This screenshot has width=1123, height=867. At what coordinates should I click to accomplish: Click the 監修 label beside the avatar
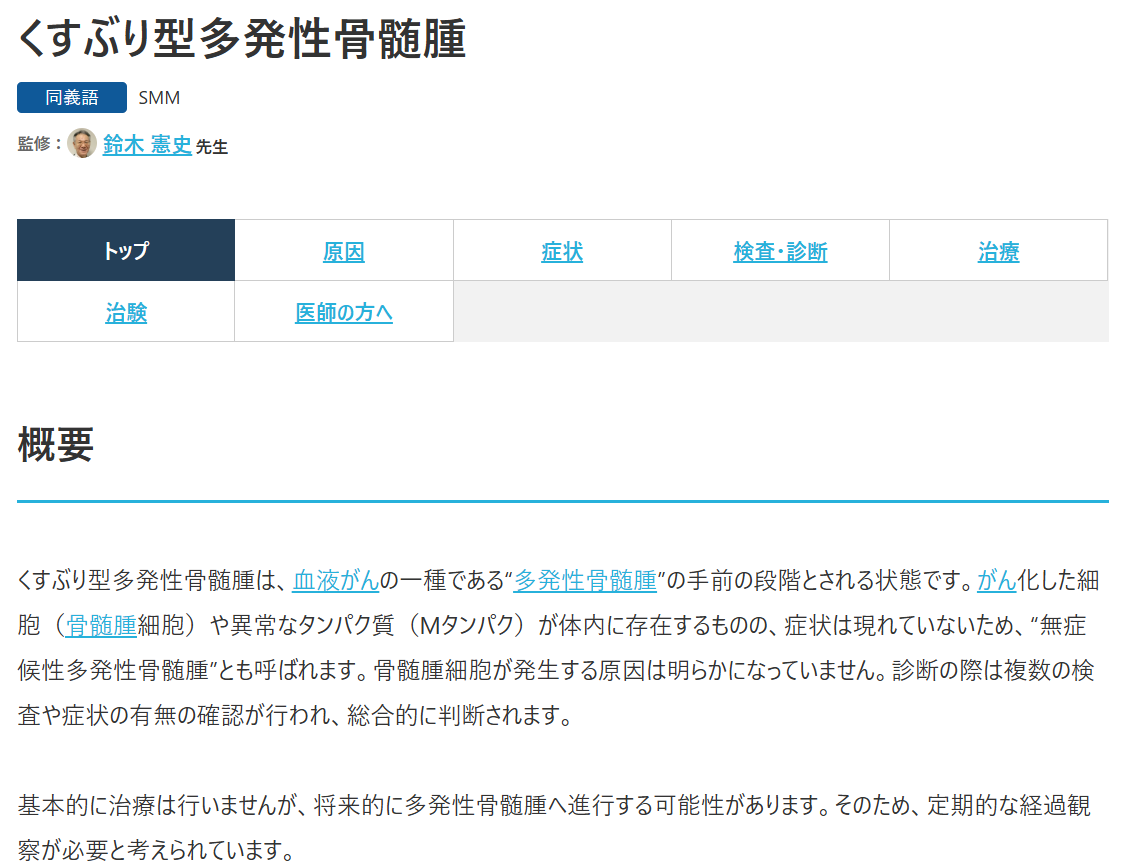(39, 144)
